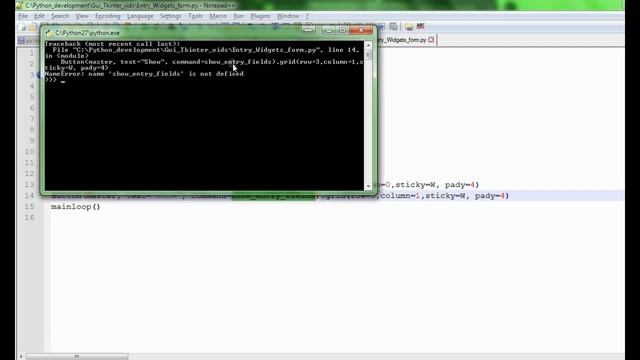640x360 pixels.
Task: Click the yellow folder toolbar icon
Action: [x=409, y=27]
